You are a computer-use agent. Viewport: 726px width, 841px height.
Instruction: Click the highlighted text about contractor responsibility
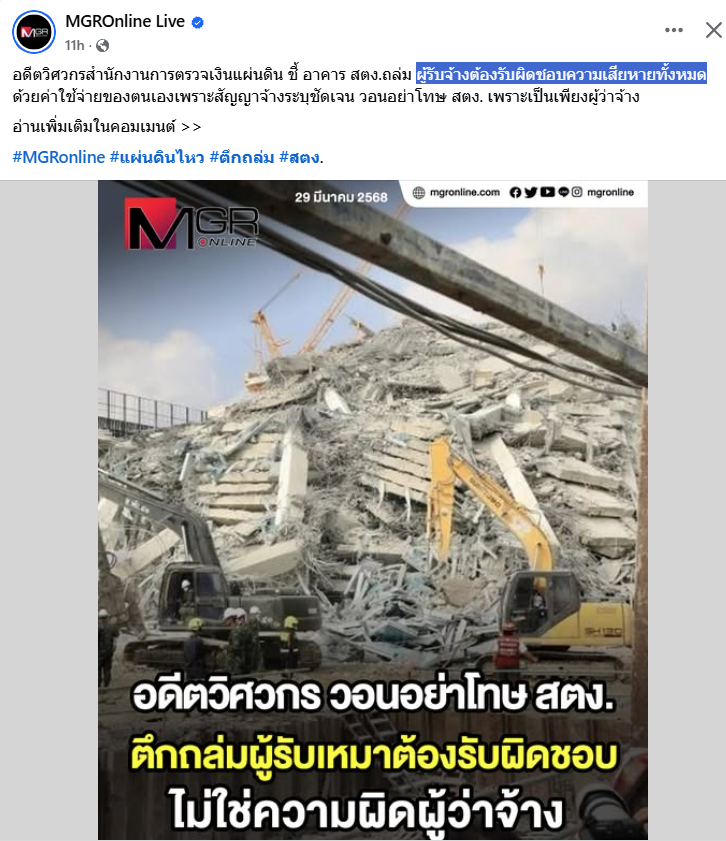click(561, 73)
